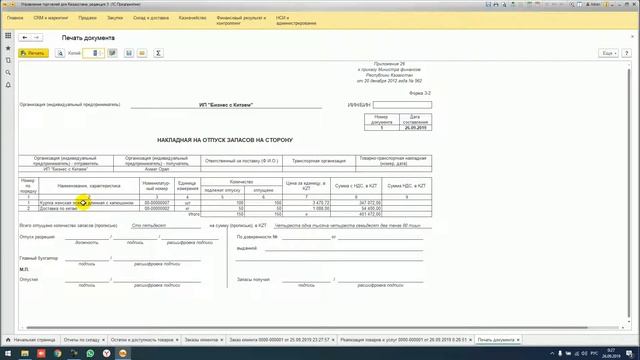This screenshot has width=640, height=360.
Task: Open Склад и доставка section
Action: [x=151, y=18]
